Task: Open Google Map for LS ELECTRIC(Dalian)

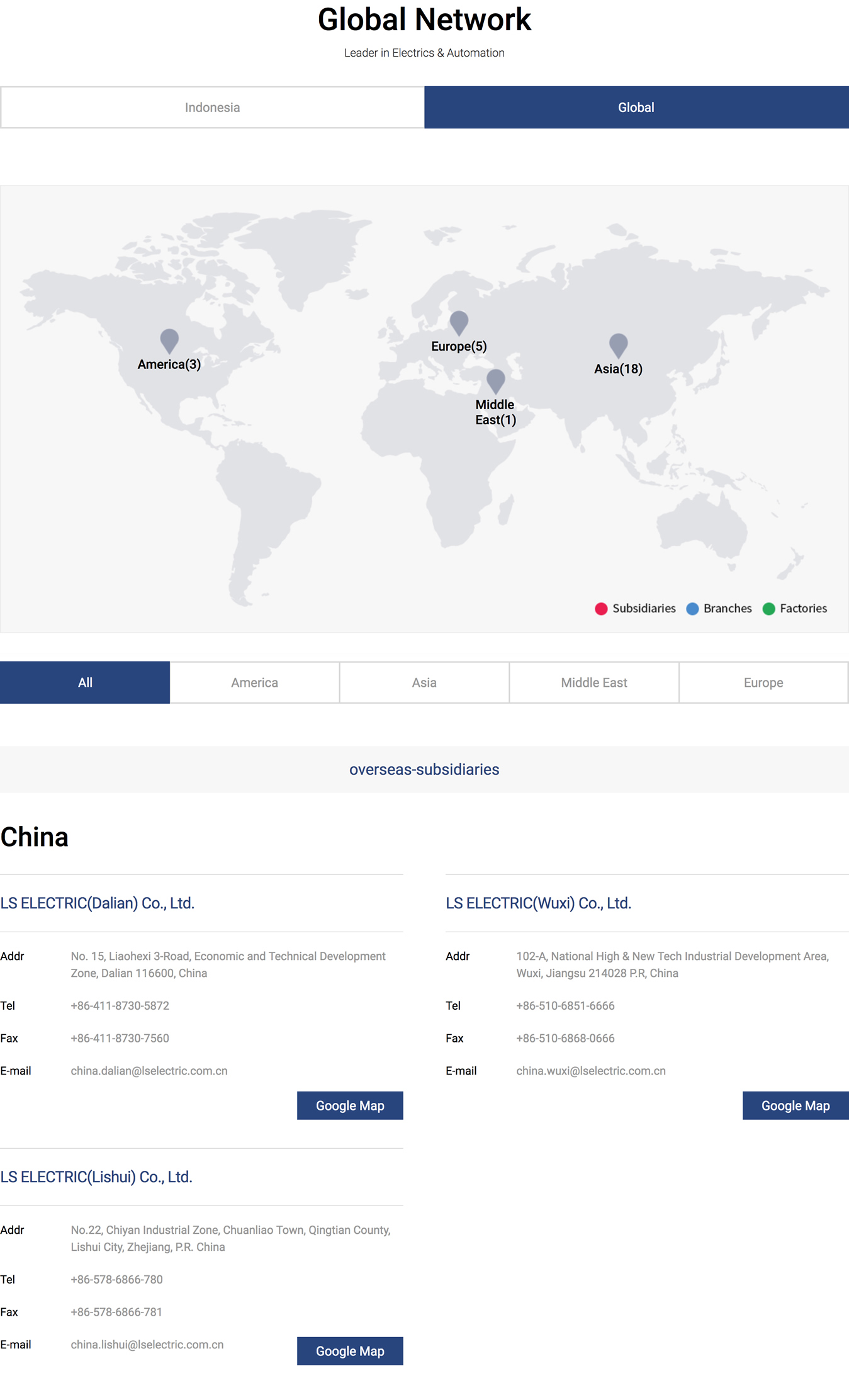Action: point(350,1105)
